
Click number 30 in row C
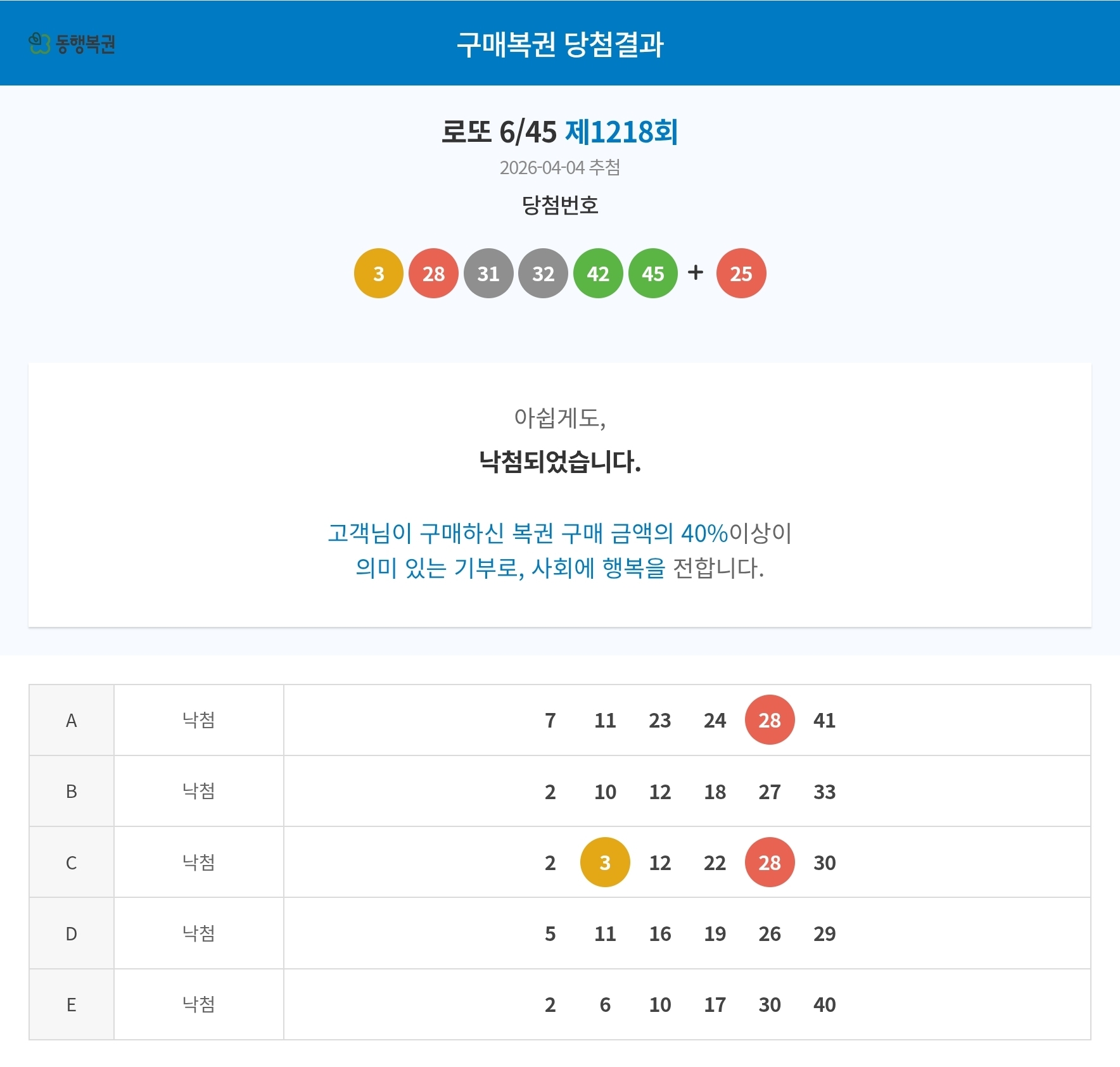point(825,862)
